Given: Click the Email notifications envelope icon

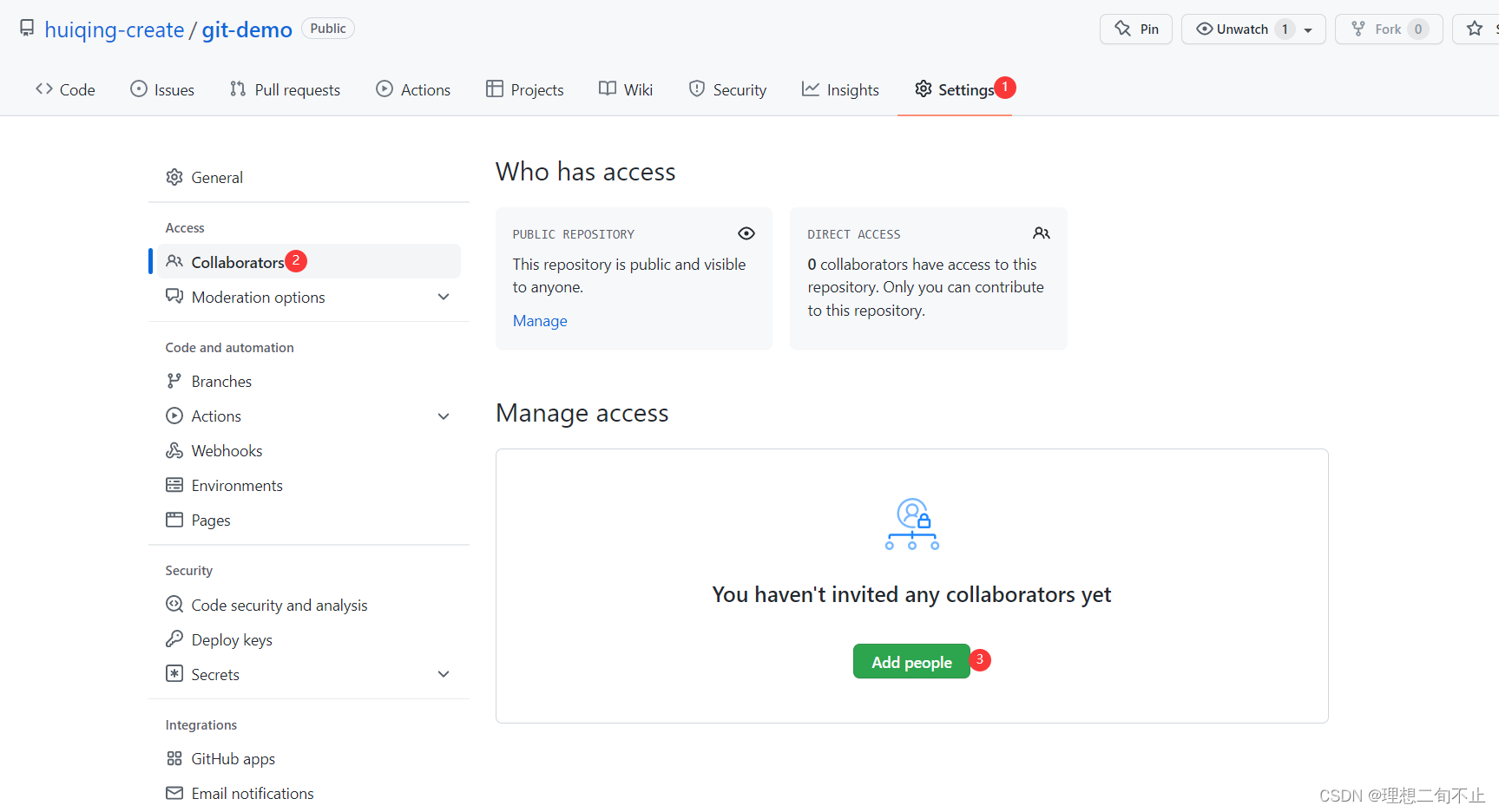Looking at the screenshot, I should [x=174, y=793].
